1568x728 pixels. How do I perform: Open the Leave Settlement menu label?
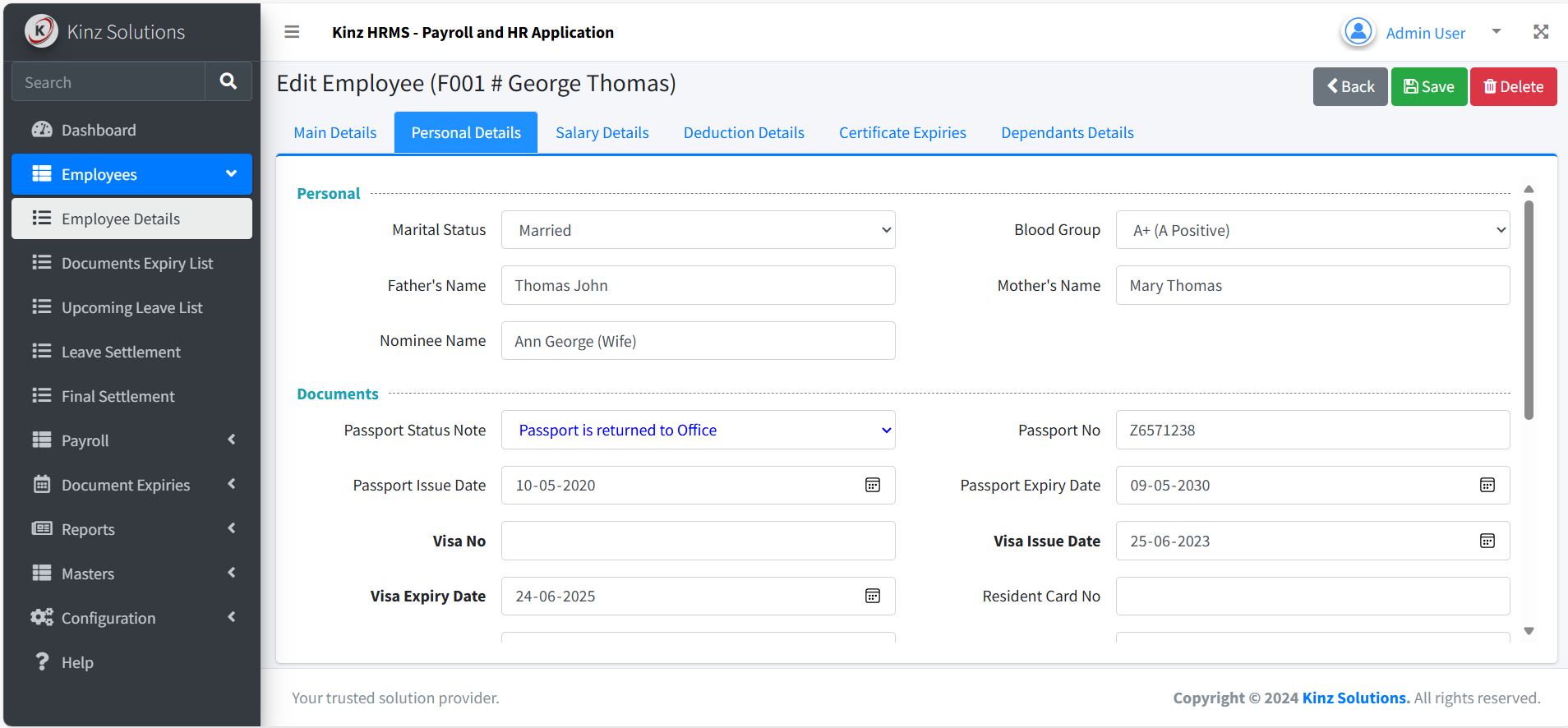(121, 352)
